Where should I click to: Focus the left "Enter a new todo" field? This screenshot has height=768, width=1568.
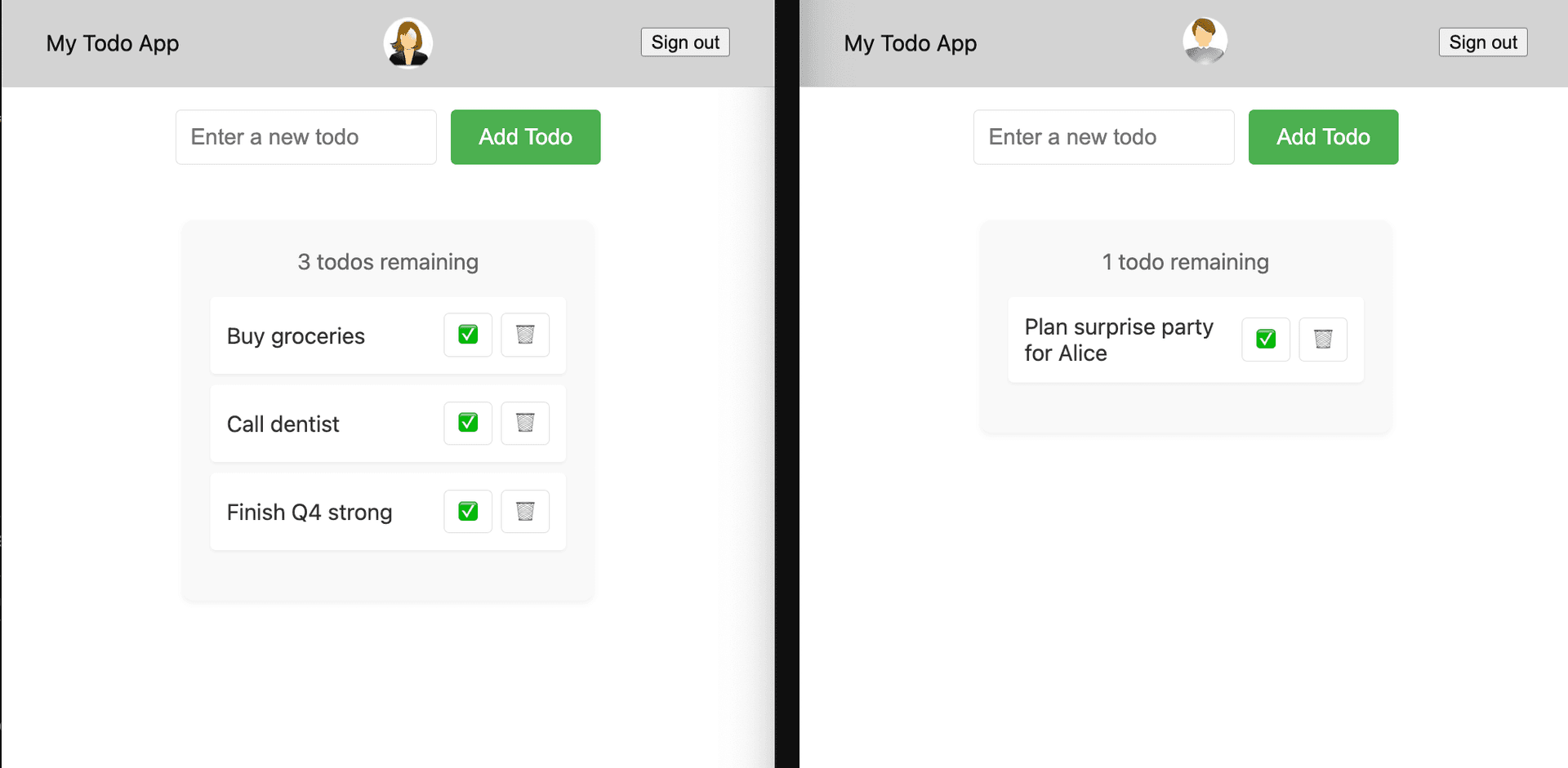pyautogui.click(x=305, y=136)
